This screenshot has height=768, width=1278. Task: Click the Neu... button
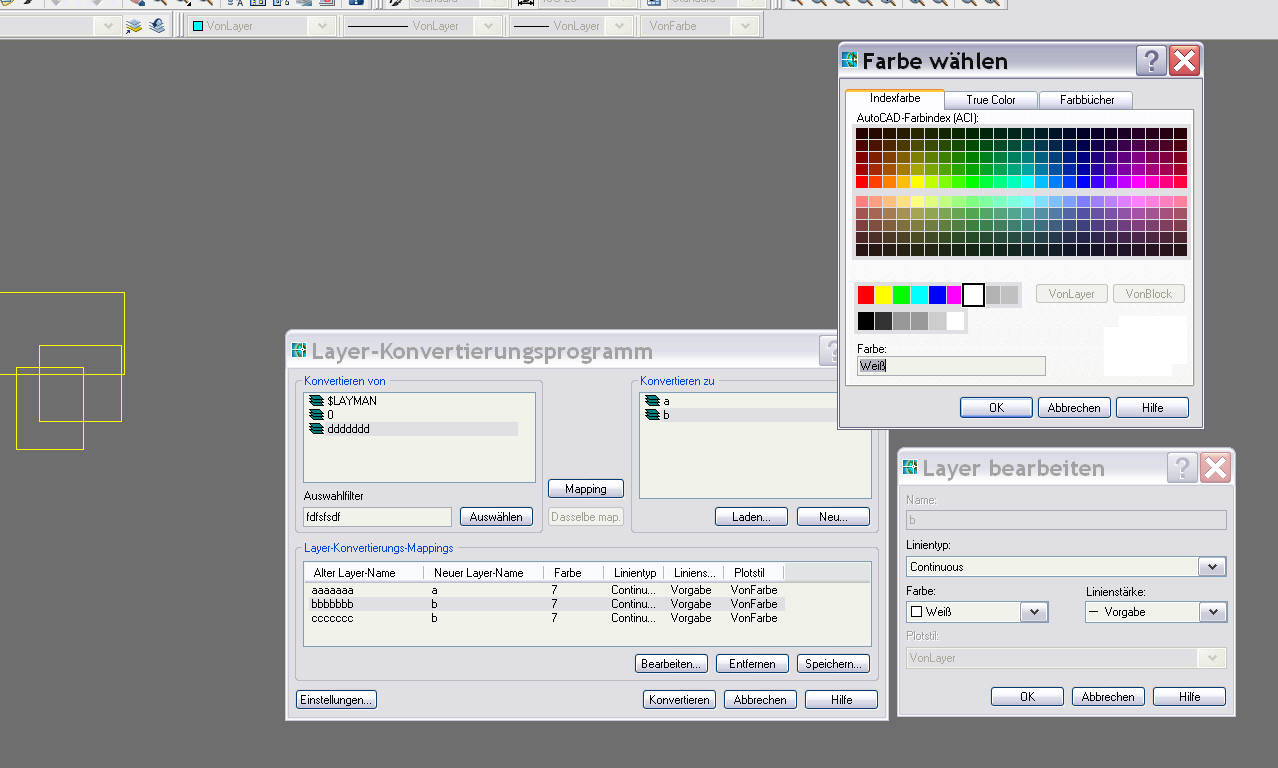(833, 517)
